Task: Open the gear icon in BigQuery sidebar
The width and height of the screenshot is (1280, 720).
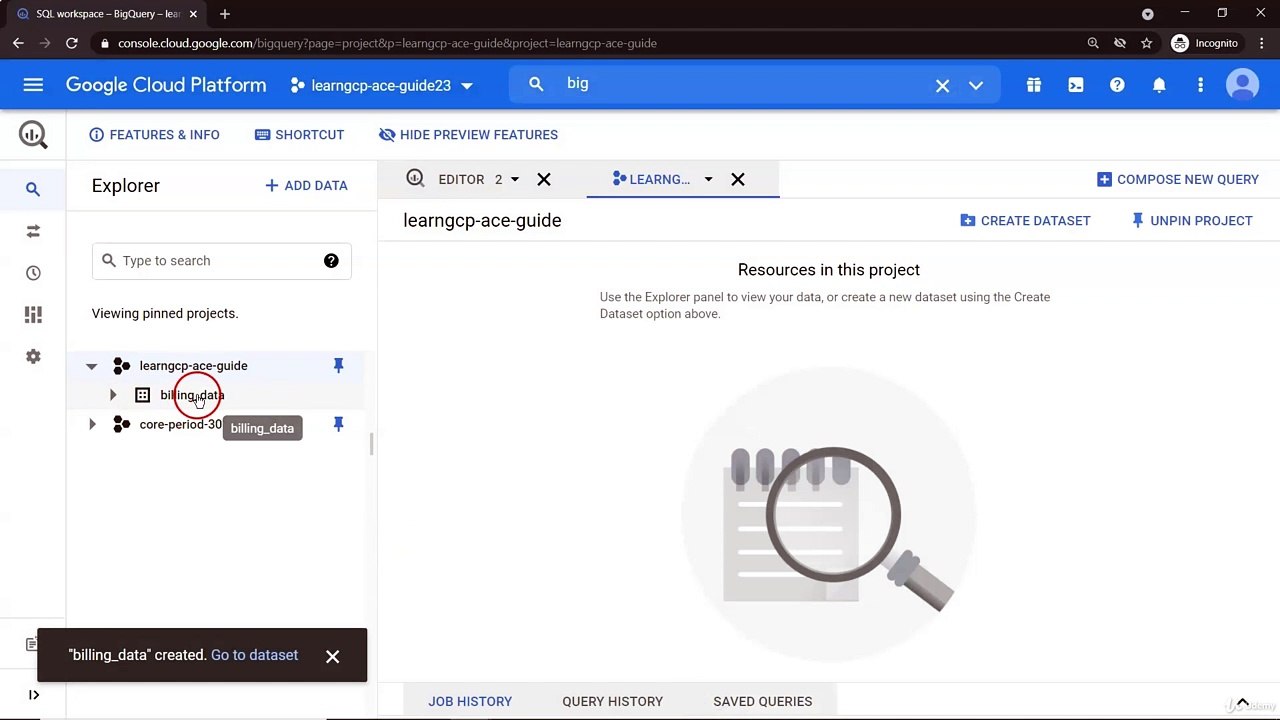Action: click(x=33, y=357)
